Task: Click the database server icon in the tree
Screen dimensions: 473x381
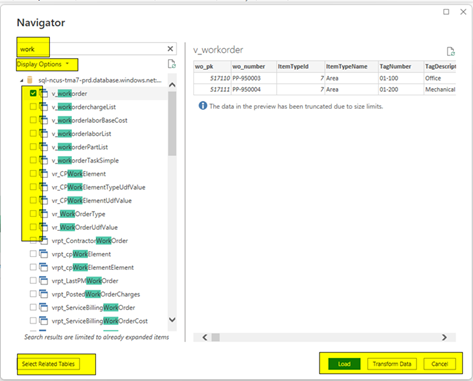Action: pos(30,80)
